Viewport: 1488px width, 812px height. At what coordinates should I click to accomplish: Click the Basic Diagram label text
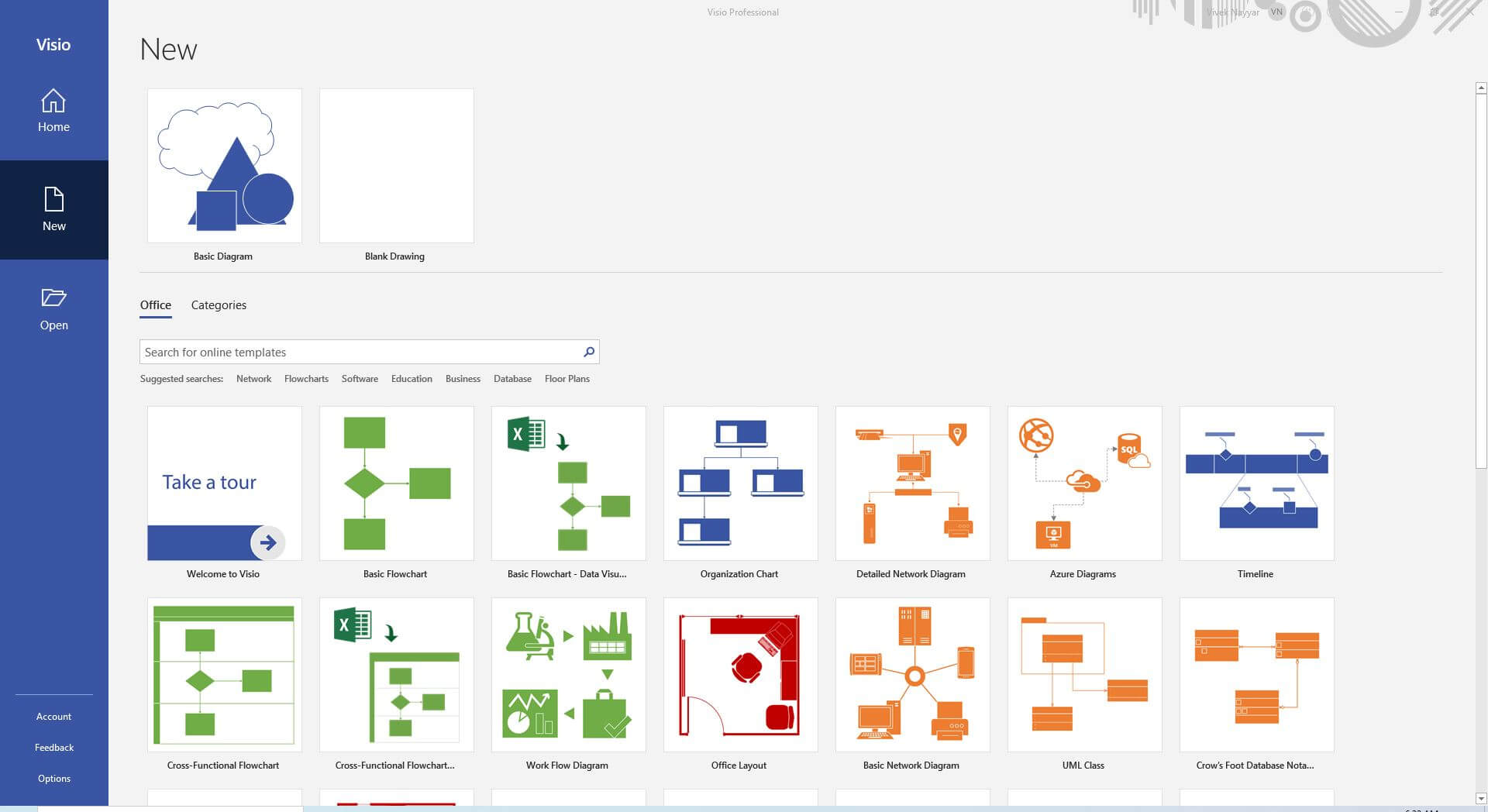(x=223, y=256)
